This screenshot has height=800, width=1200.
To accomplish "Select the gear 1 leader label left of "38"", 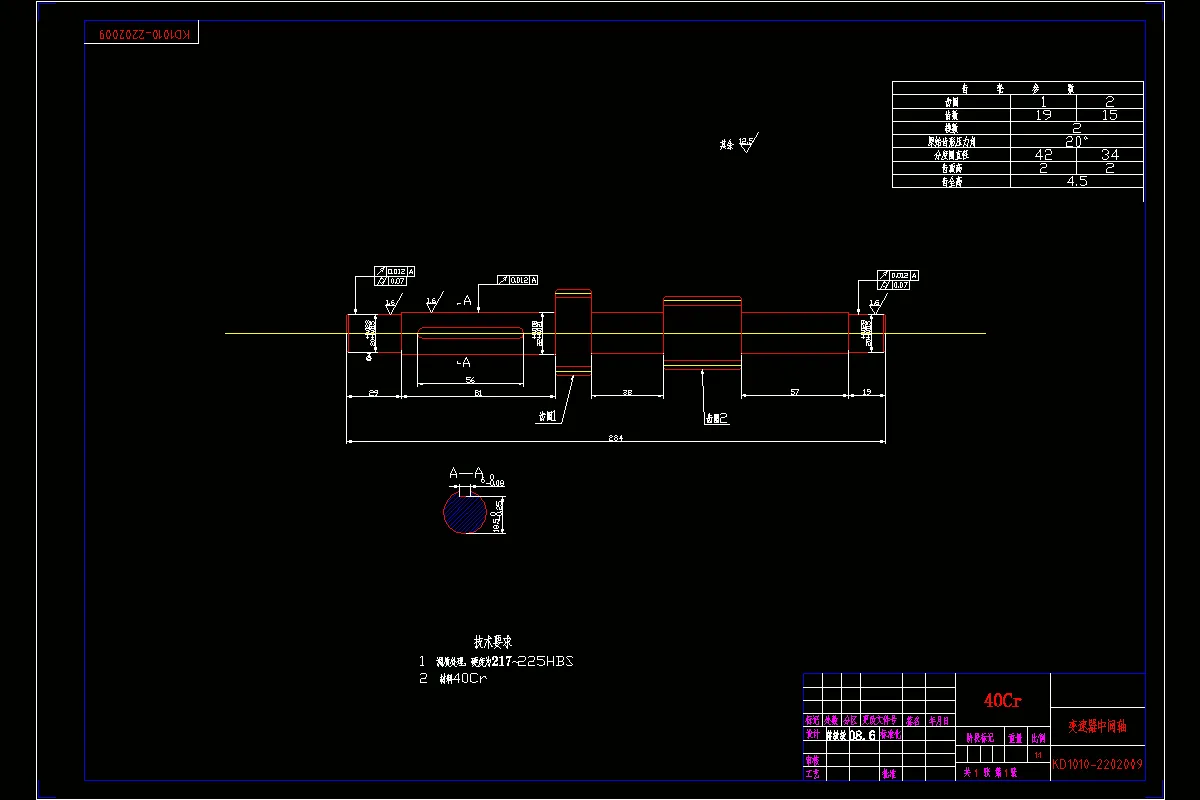I will click(547, 416).
